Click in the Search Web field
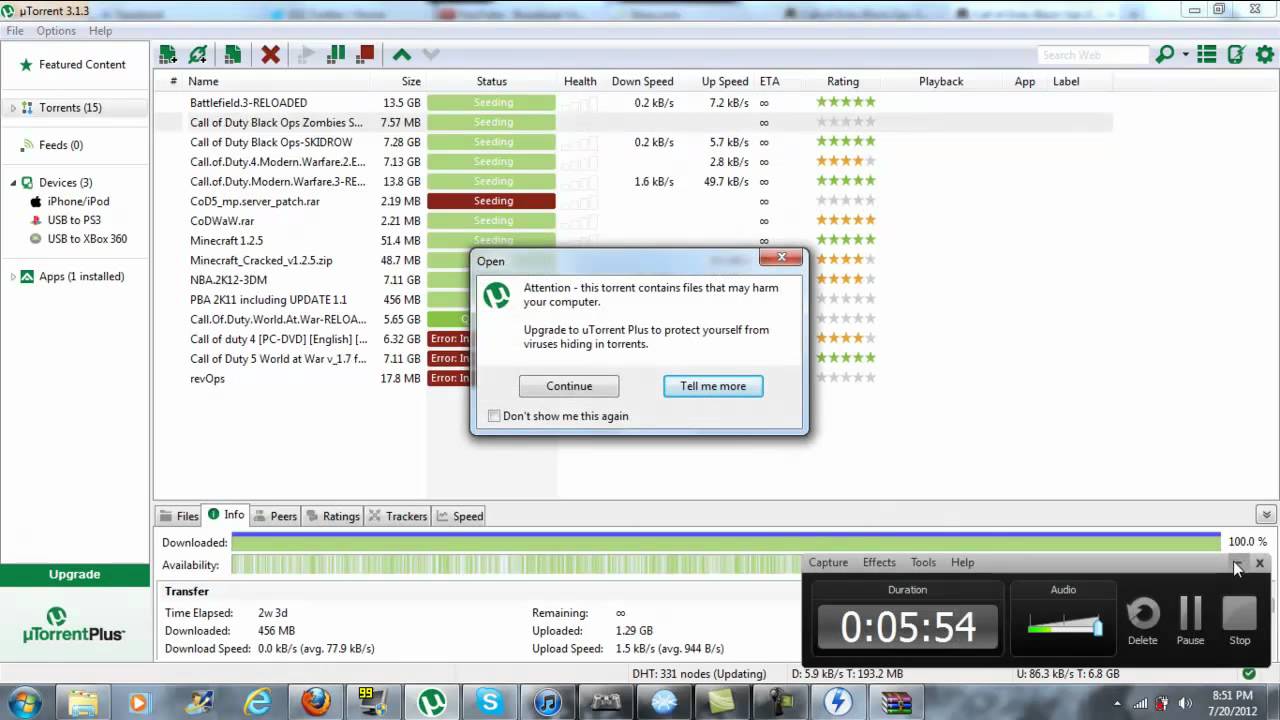 (1093, 55)
